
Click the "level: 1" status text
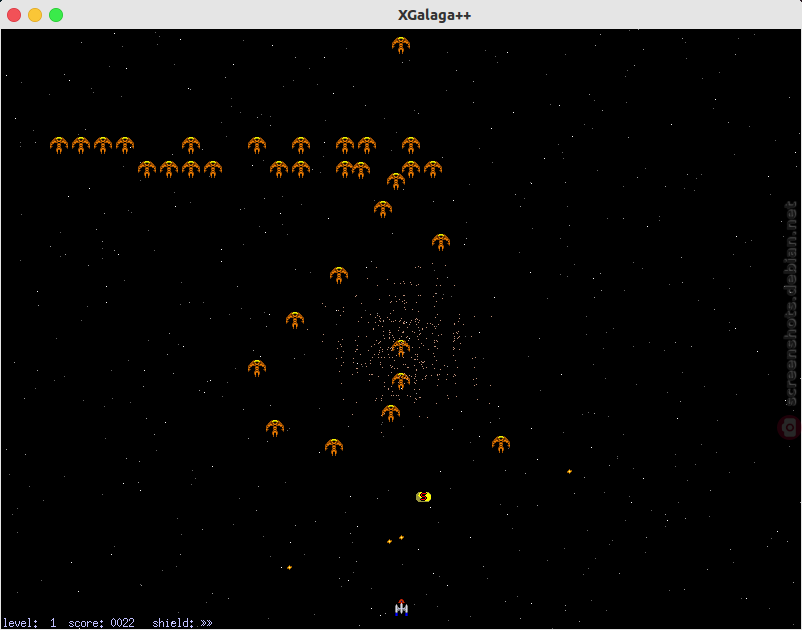coord(30,623)
